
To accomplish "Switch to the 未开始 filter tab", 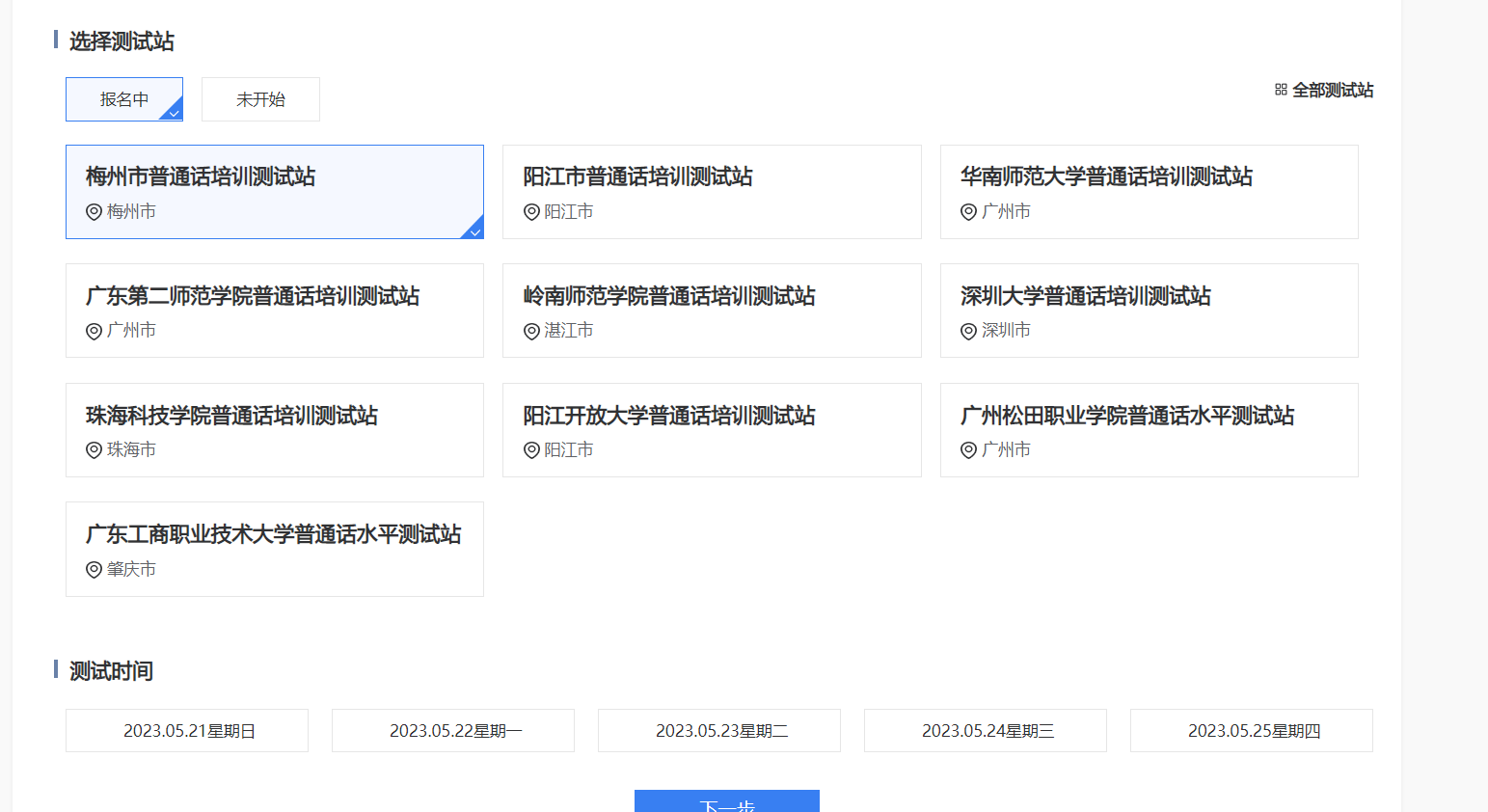I will click(260, 99).
